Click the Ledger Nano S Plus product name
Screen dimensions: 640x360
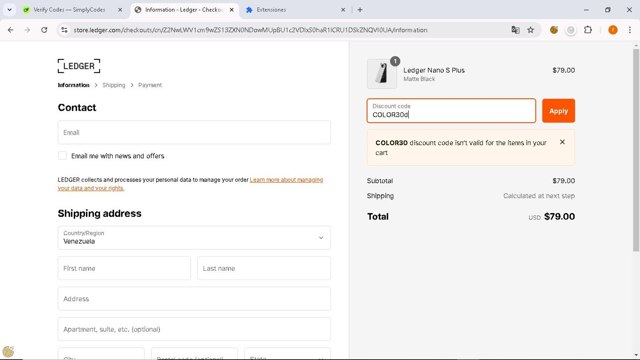click(x=434, y=70)
